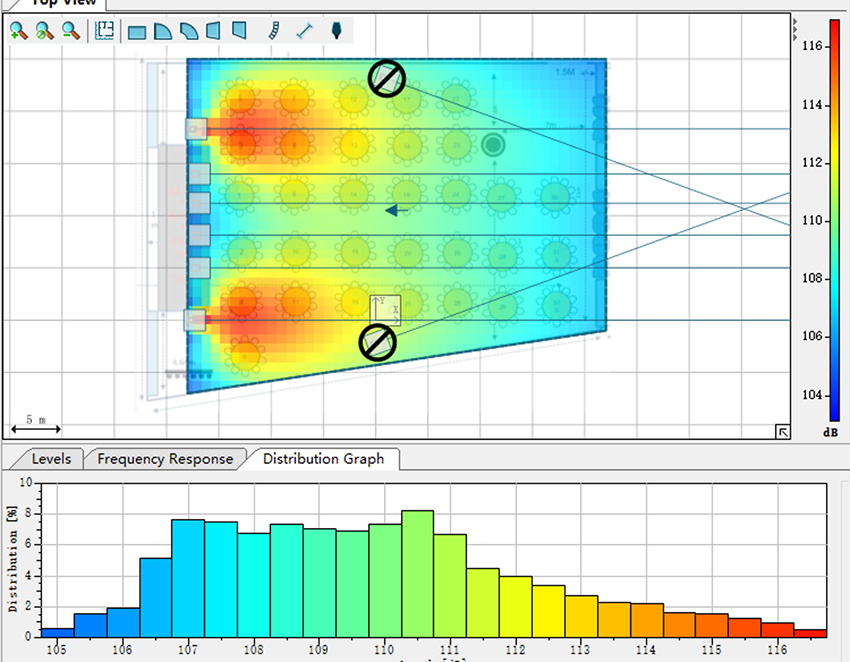Select the Distribution Graph tab
Image resolution: width=850 pixels, height=662 pixels.
[x=323, y=459]
